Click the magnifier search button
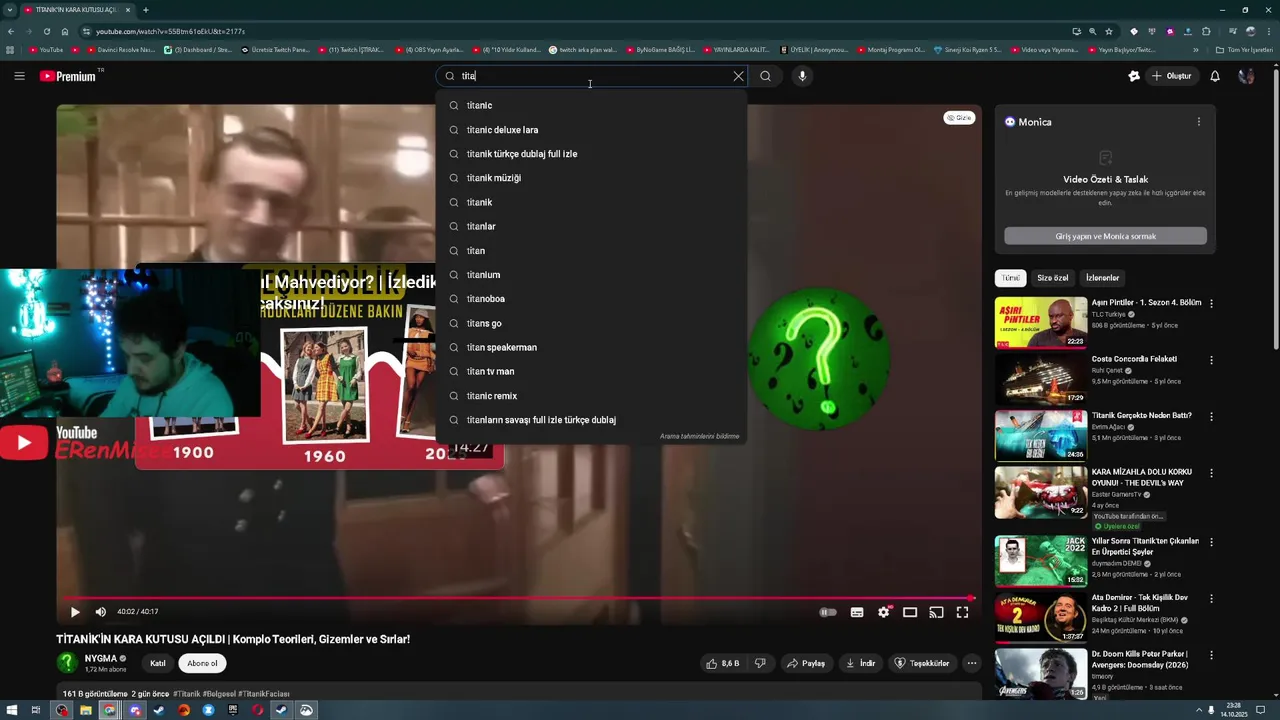1280x720 pixels. coord(765,76)
